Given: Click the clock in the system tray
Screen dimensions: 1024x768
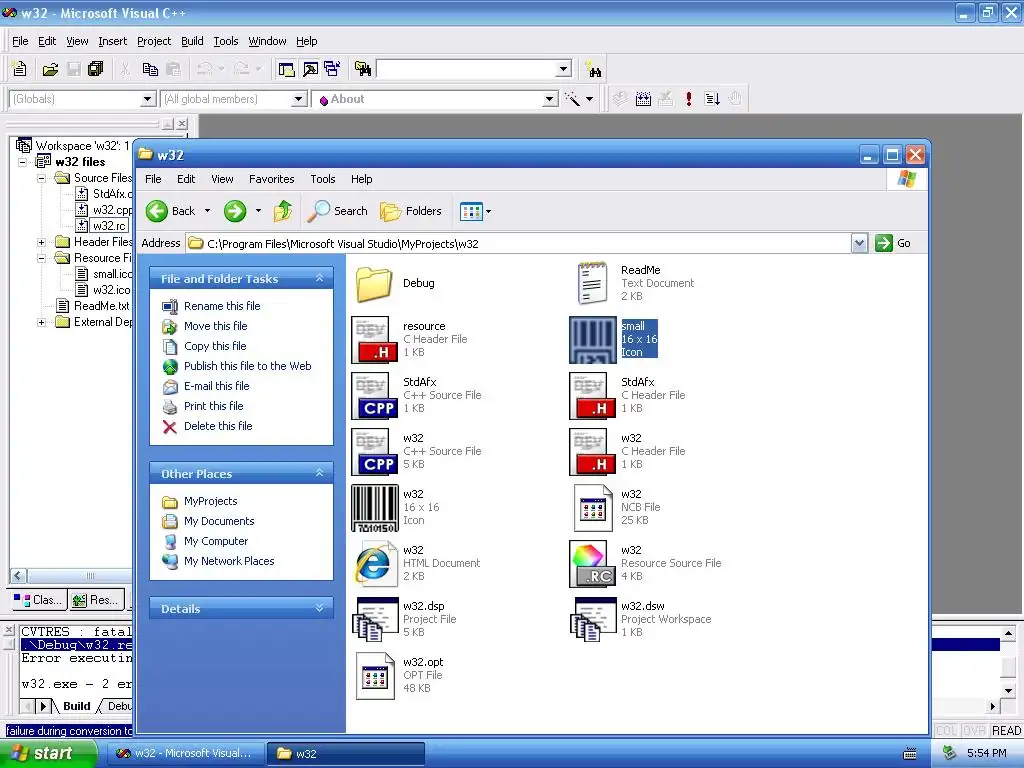Looking at the screenshot, I should tap(986, 753).
